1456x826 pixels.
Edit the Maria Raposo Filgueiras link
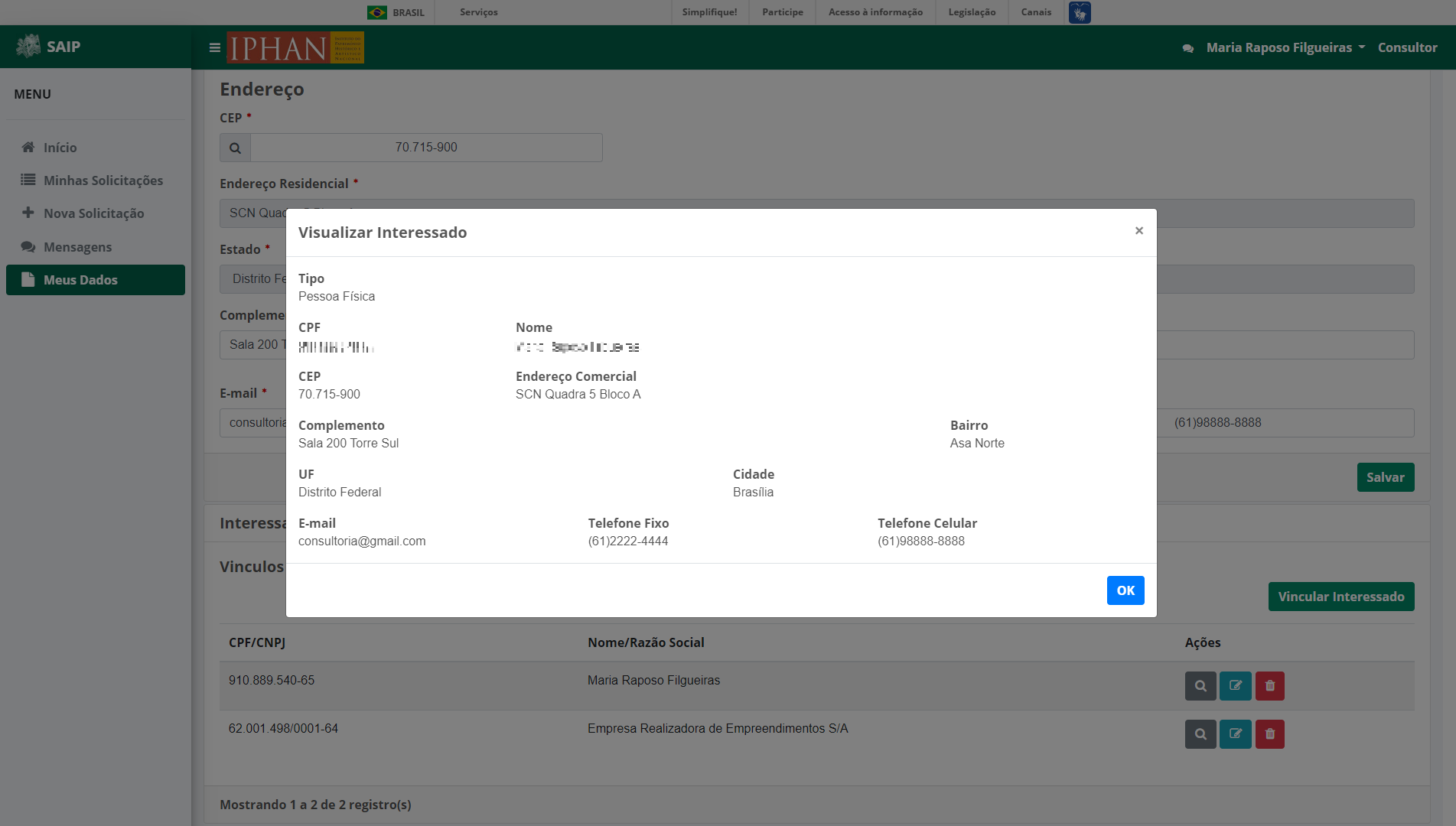pyautogui.click(x=1235, y=686)
